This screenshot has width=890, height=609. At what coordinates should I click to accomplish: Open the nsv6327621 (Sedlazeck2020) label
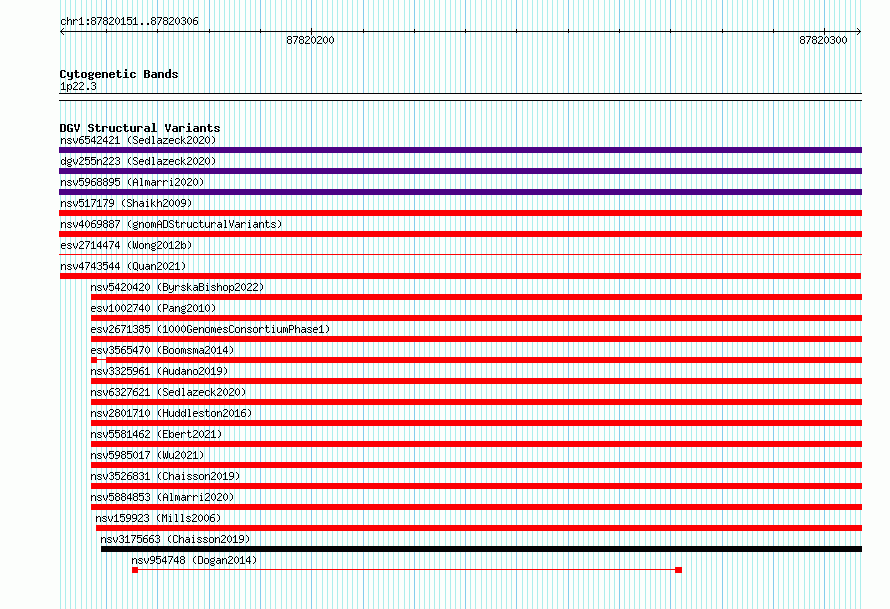(x=168, y=392)
